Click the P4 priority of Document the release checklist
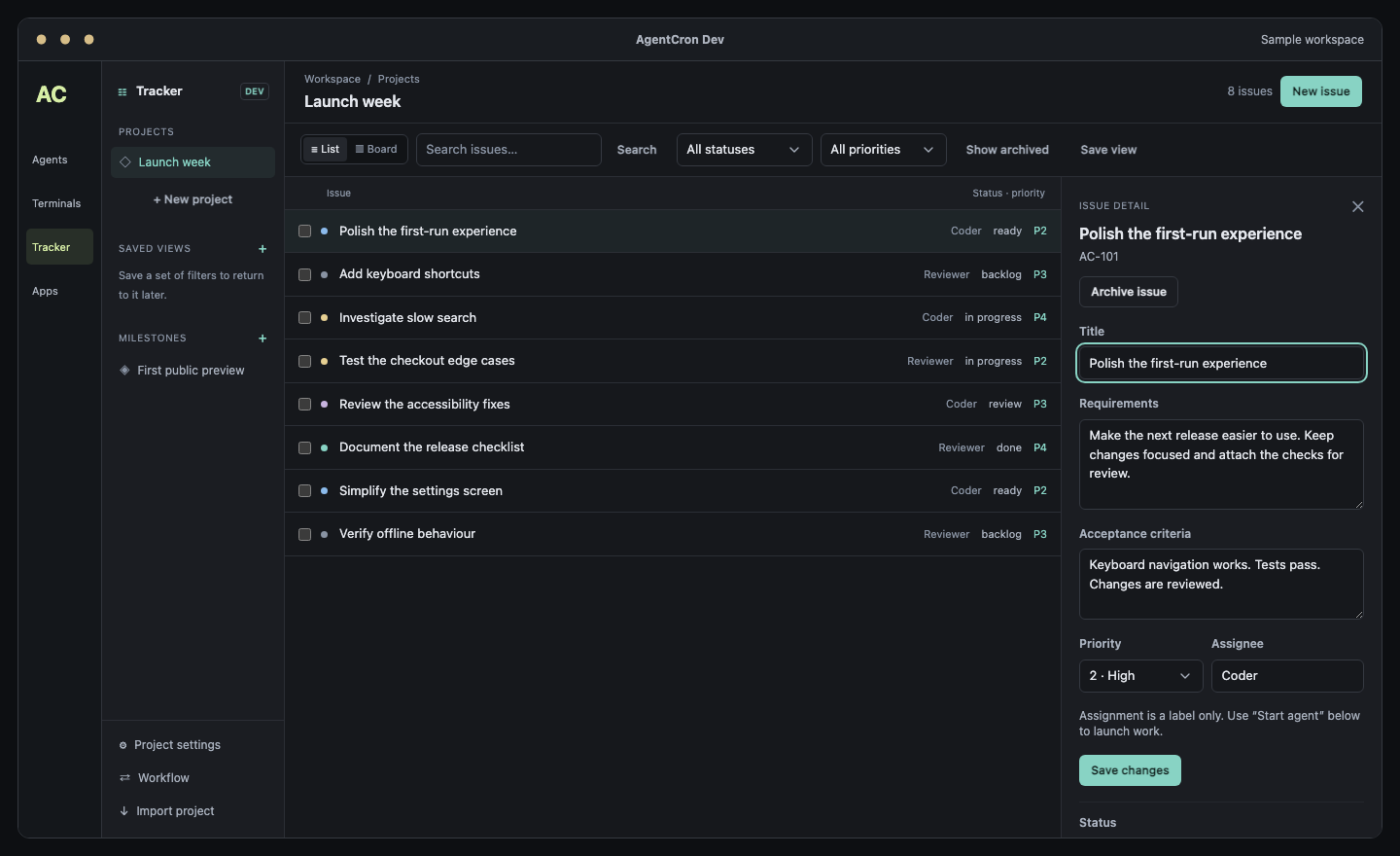Screen dimensions: 1400x856 tap(1040, 447)
